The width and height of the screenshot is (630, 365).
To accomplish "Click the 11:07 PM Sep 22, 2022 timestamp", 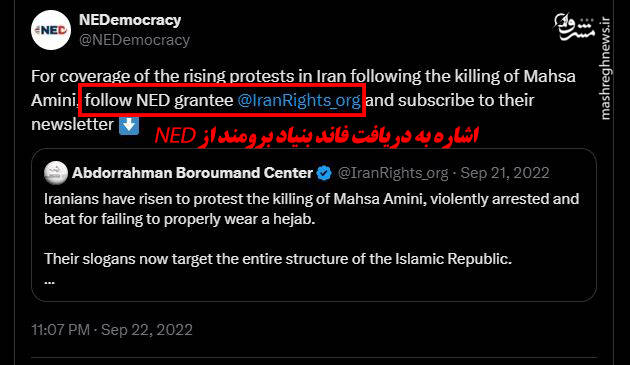I will 112,330.
